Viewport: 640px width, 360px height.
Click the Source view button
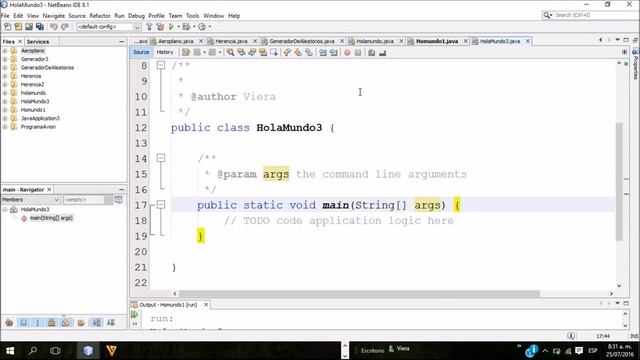[x=141, y=52]
